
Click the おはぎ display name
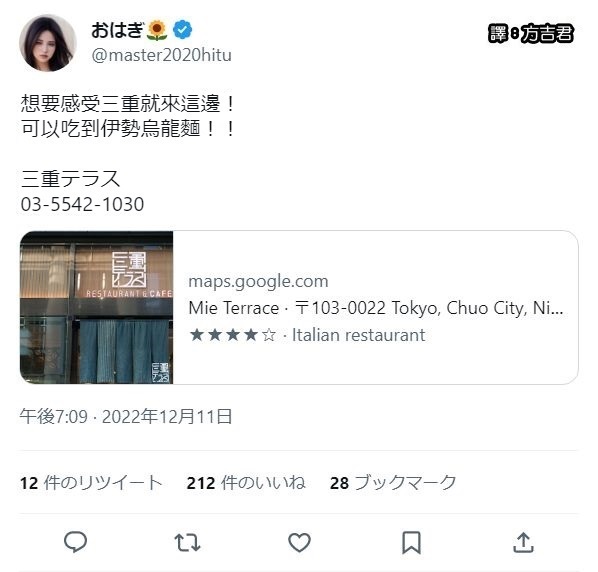coord(117,30)
